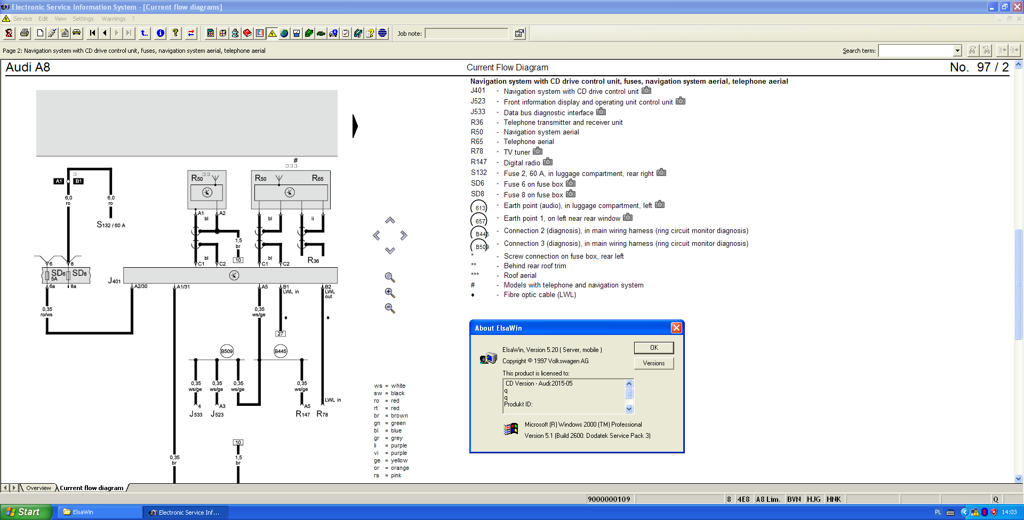Click the J401 component label in diagram
The width and height of the screenshot is (1024, 520).
(114, 281)
